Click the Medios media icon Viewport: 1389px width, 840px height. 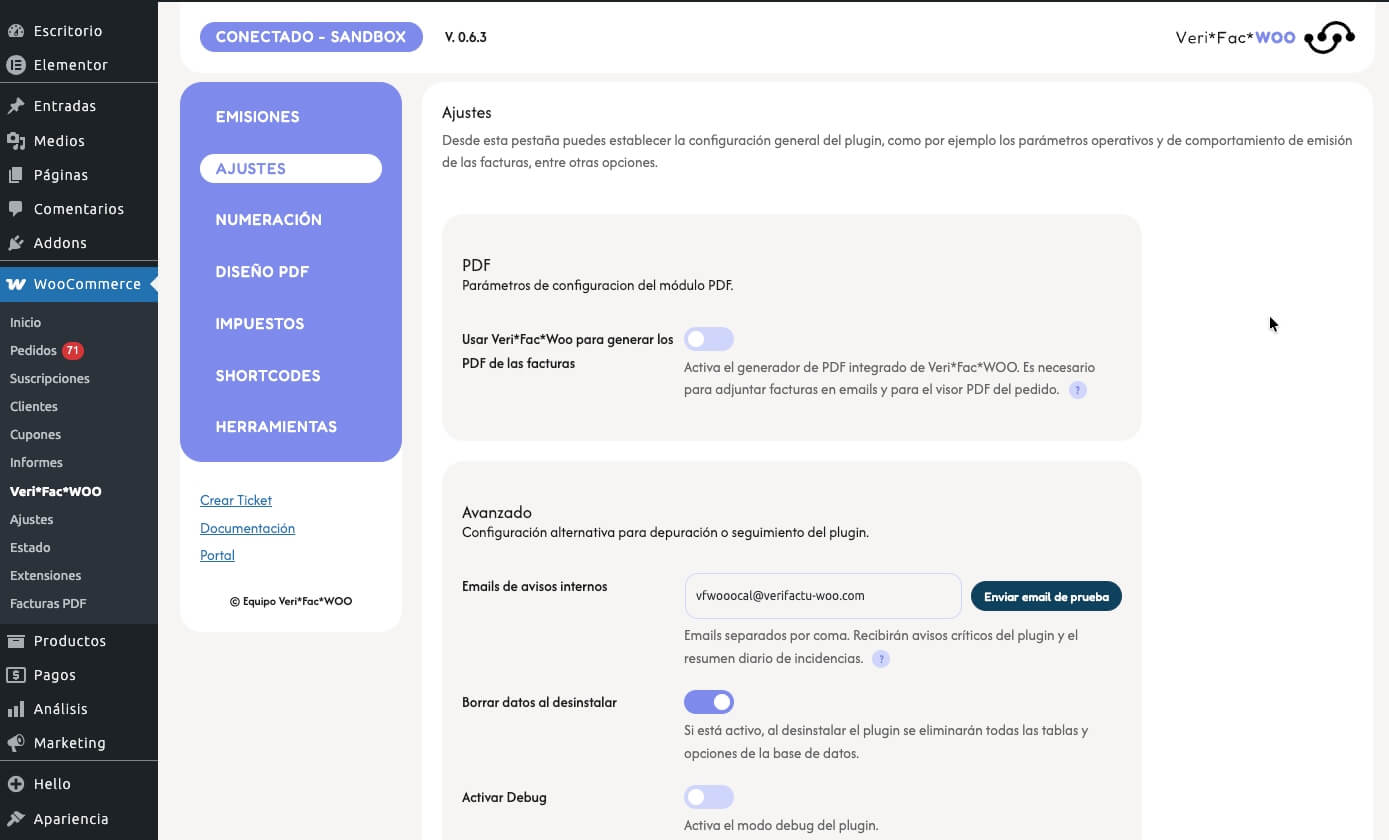pyautogui.click(x=16, y=141)
